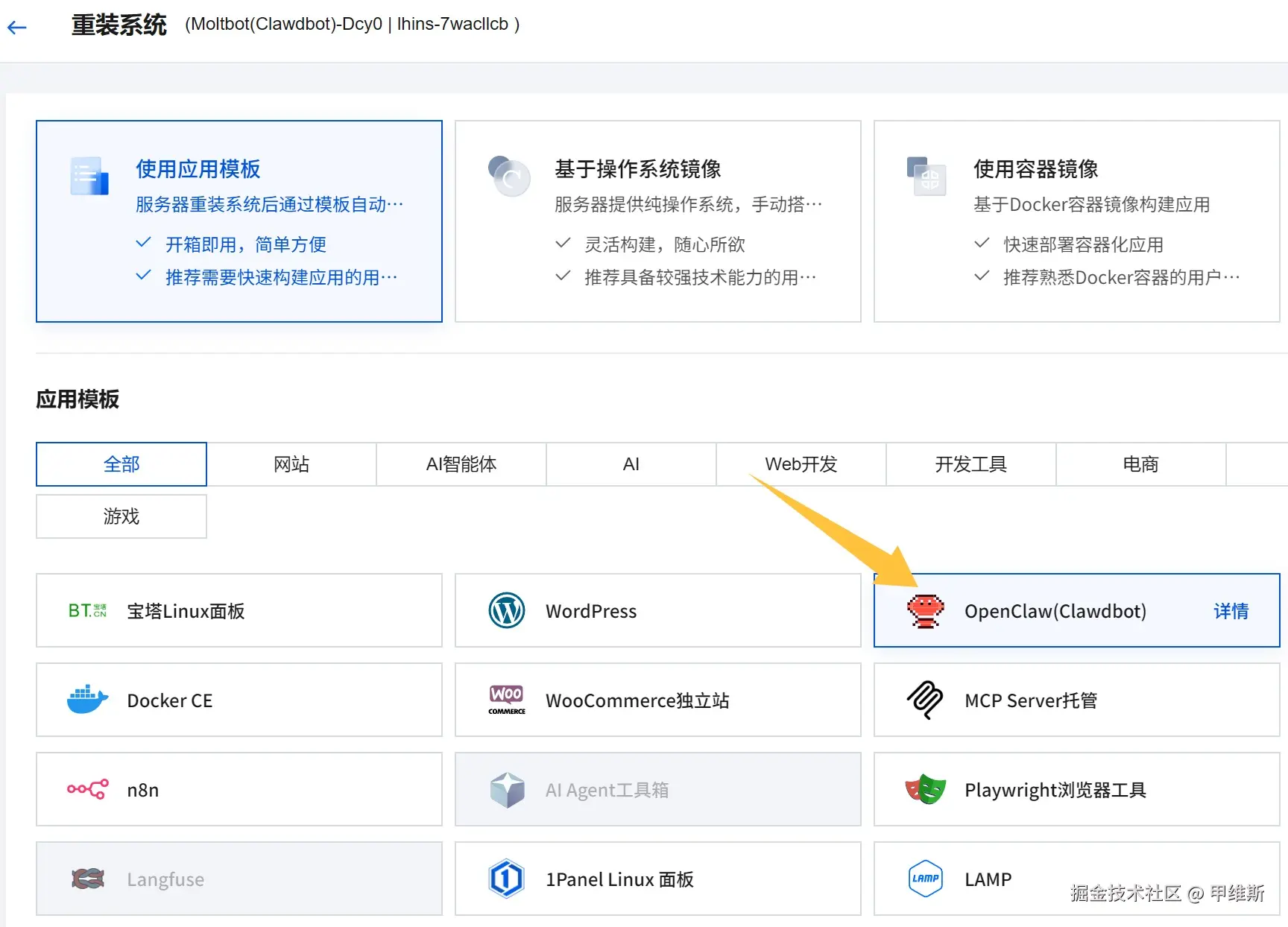Click the container image icon
The image size is (1288, 927).
[926, 176]
